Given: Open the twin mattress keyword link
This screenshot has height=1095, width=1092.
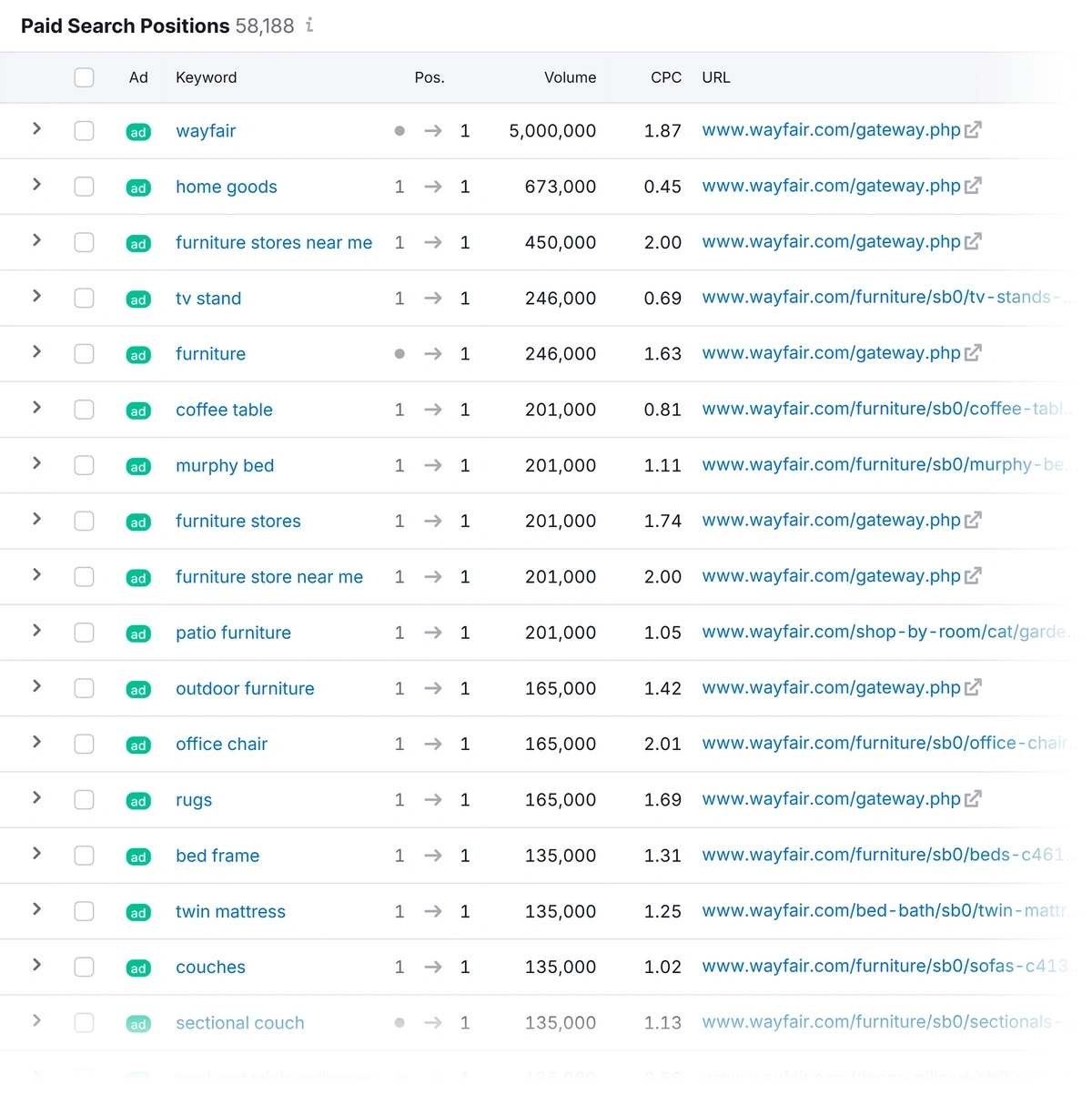Looking at the screenshot, I should coord(230,911).
